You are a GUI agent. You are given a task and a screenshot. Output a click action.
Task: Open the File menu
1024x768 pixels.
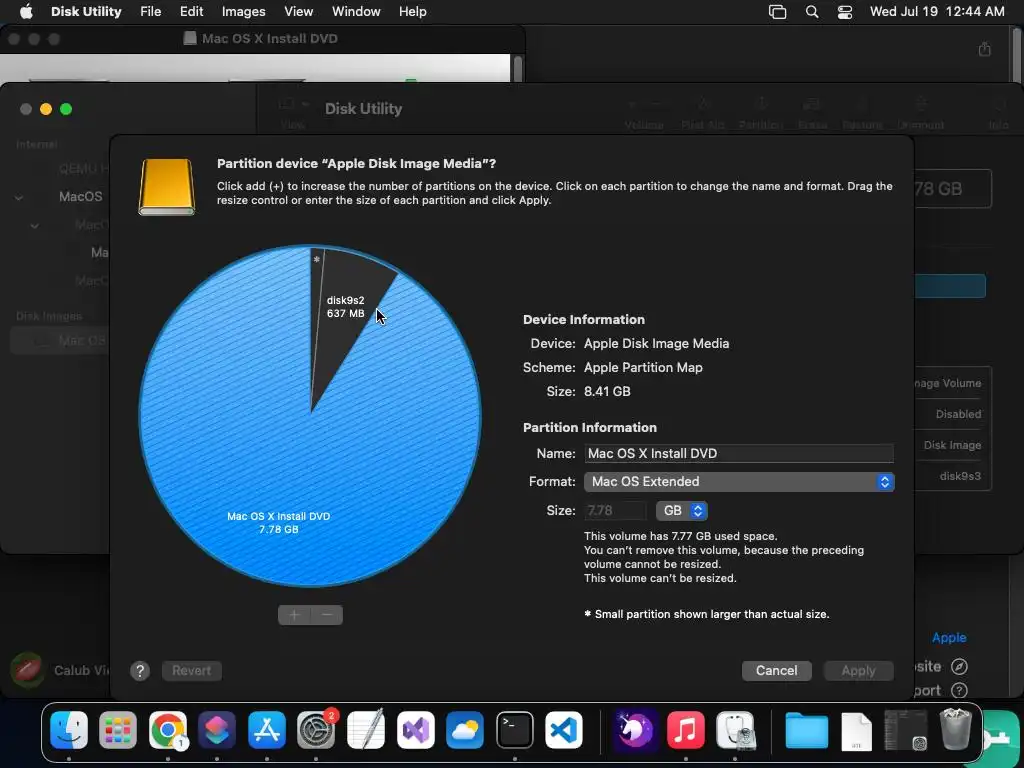[x=150, y=12]
